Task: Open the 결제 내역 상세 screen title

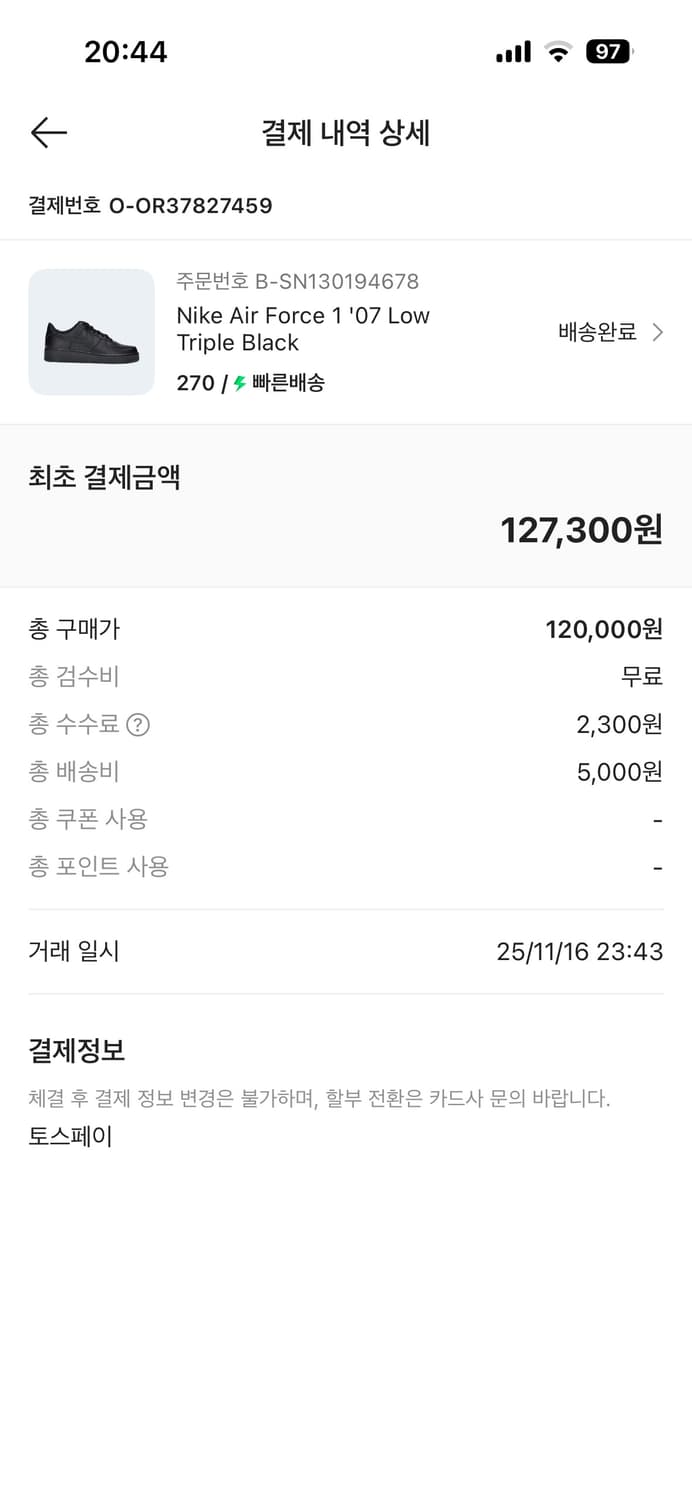Action: 346,133
